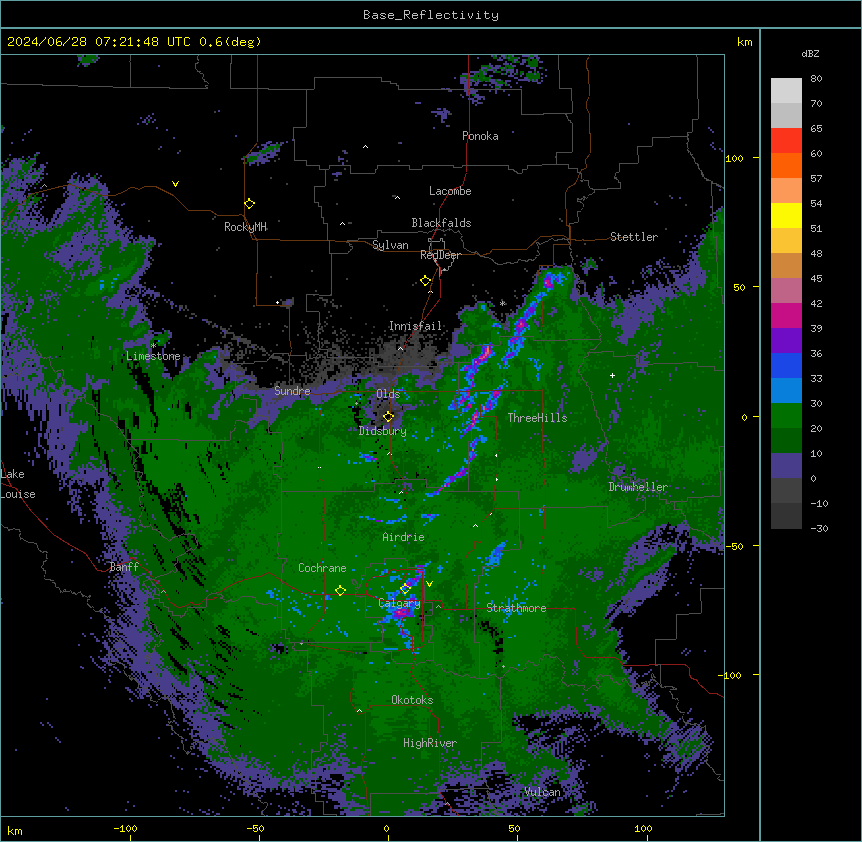Click the Drumheller label
The height and width of the screenshot is (842, 862).
[x=638, y=487]
